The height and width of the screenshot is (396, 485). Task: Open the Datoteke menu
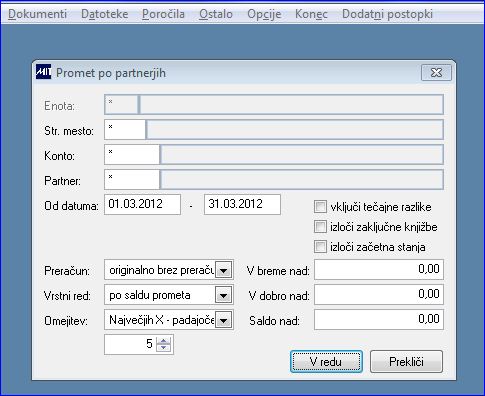[x=105, y=14]
